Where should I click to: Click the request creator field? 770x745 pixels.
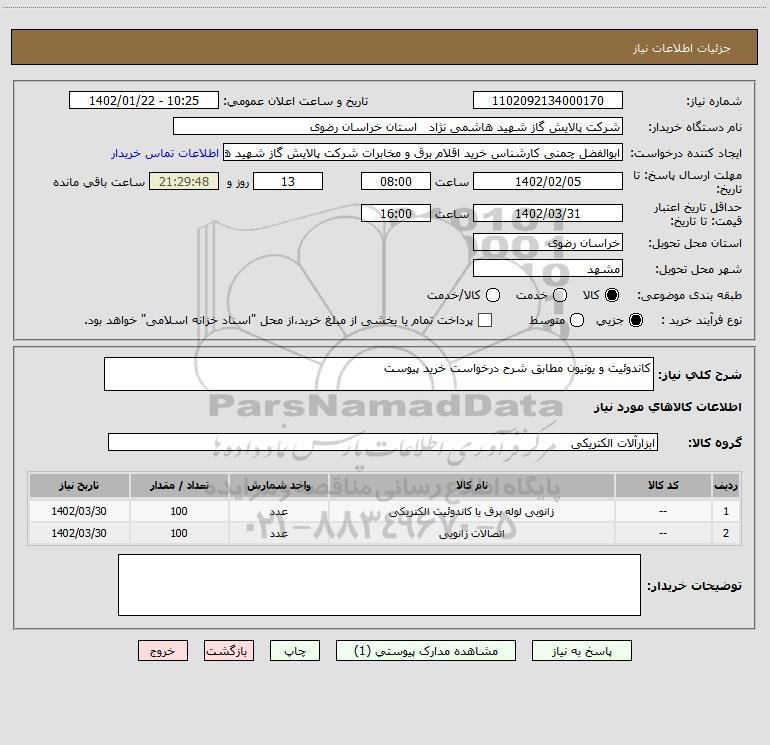coord(423,153)
